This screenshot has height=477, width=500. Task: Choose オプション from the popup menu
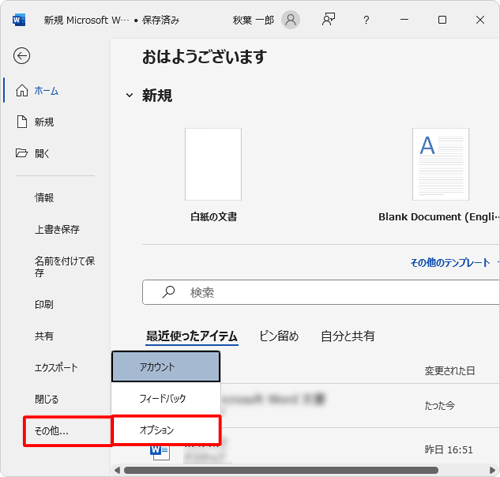[x=166, y=430]
